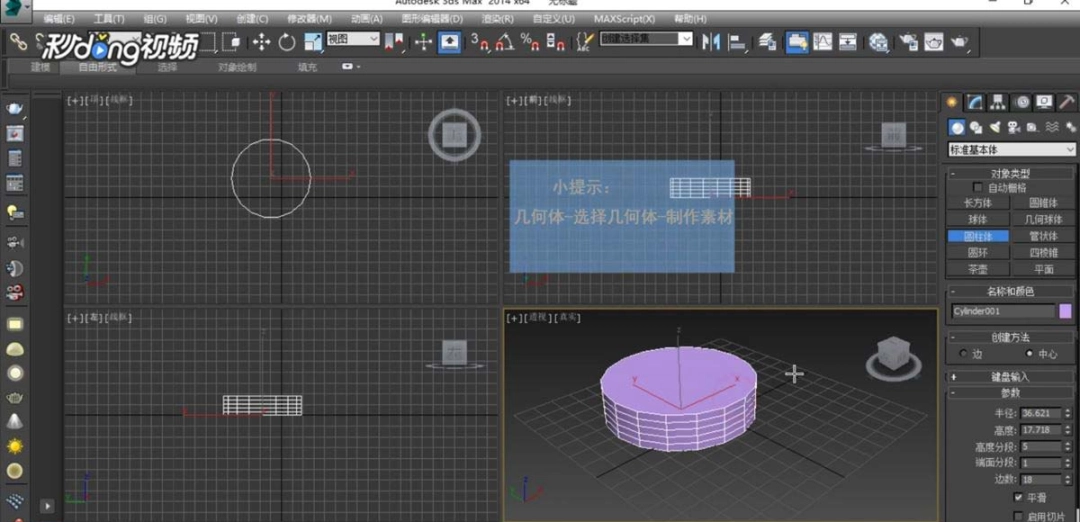Screen dimensions: 1080x522
Task: Open the Hierarchy panel tab
Action: pos(998,102)
